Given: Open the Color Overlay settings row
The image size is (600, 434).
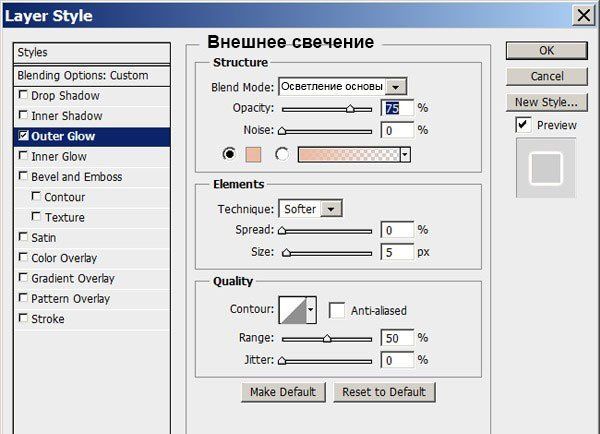Looking at the screenshot, I should click(92, 258).
